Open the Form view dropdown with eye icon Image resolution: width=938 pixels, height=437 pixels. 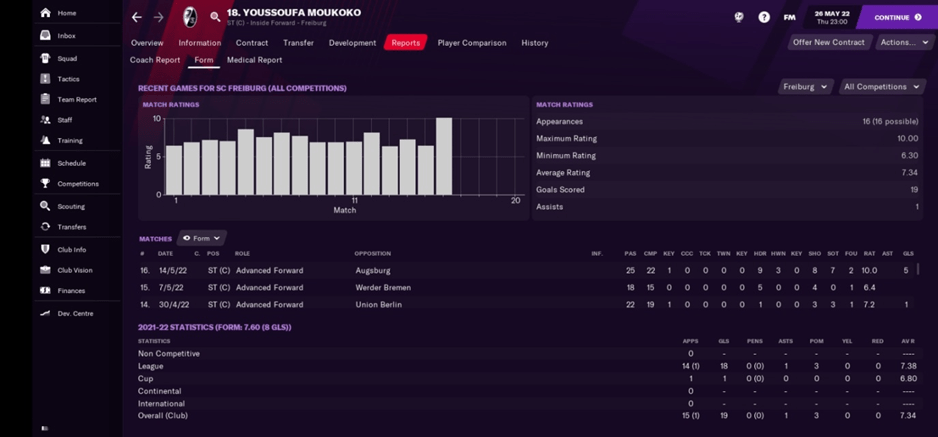pyautogui.click(x=201, y=238)
